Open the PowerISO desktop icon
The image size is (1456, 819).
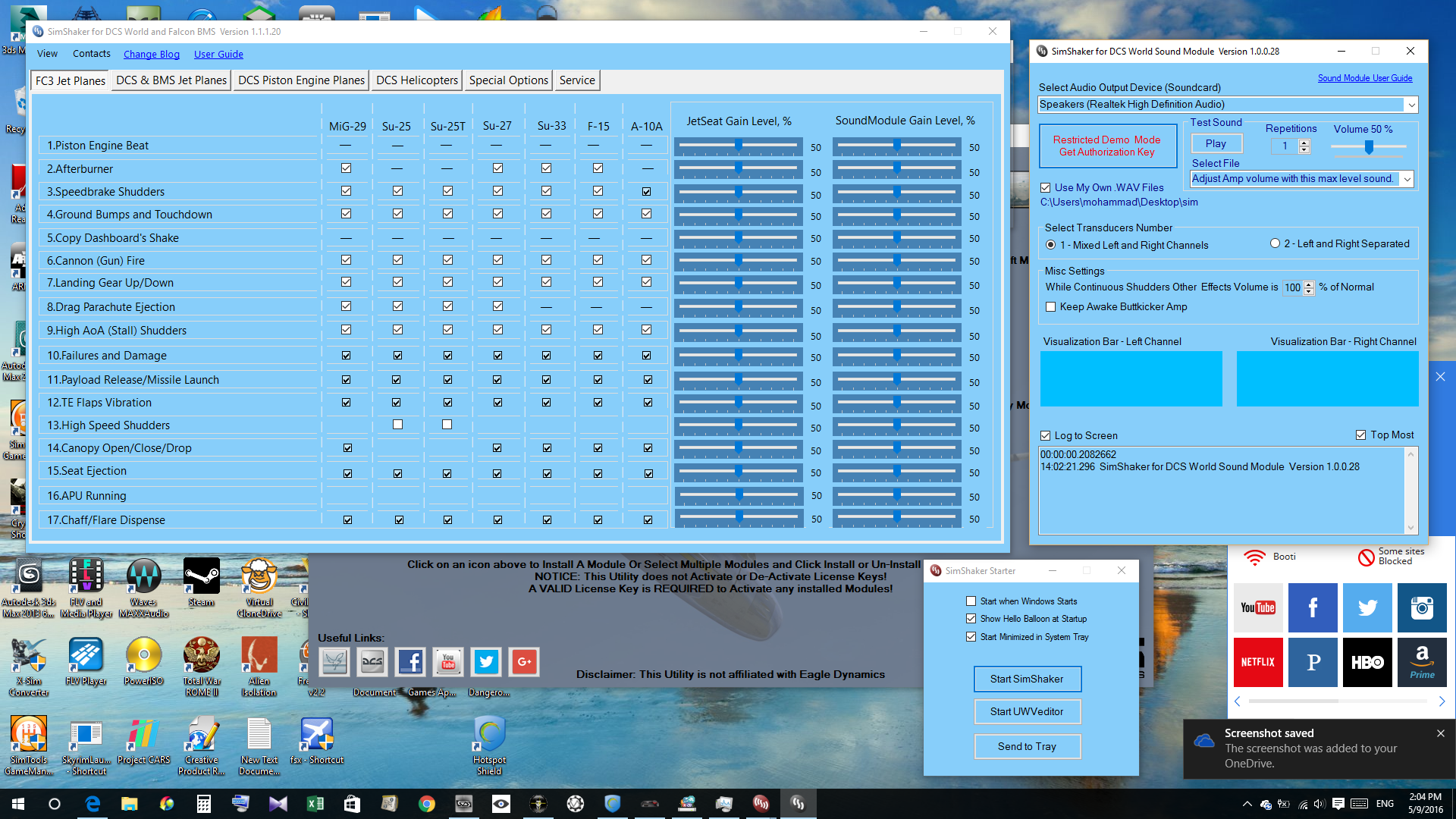(143, 661)
